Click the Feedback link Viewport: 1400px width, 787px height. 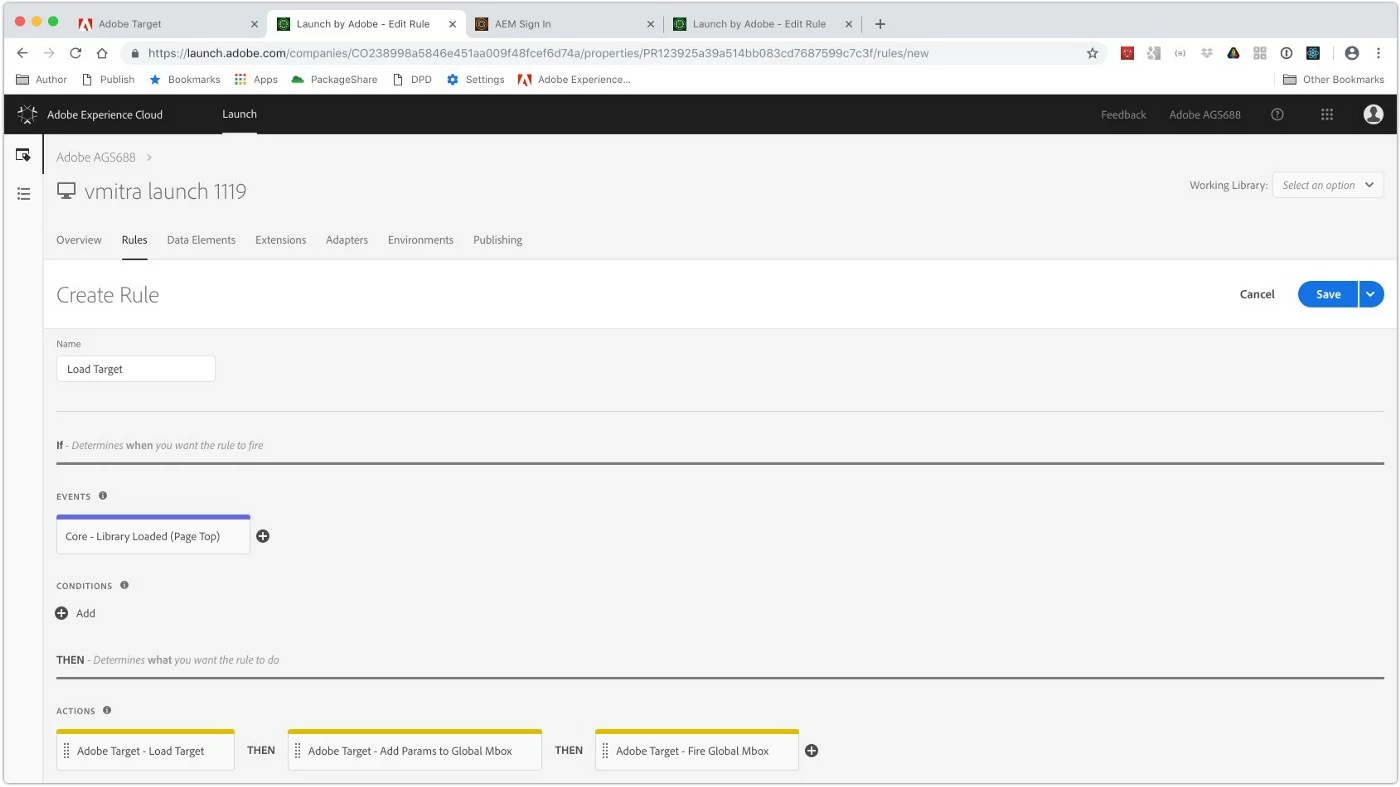pos(1123,115)
